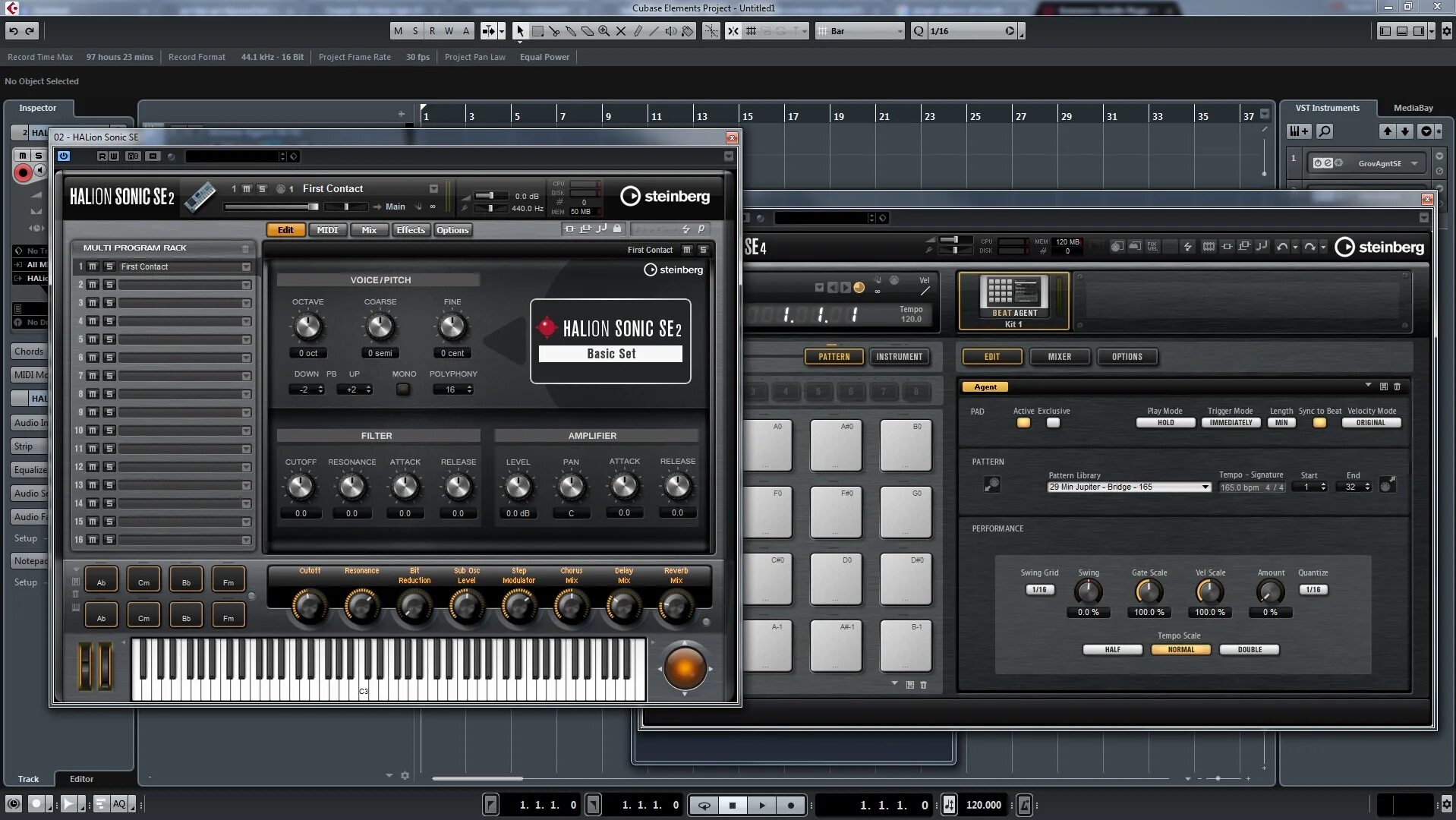Click the Undo arrow in Cubase toolbar

tap(14, 31)
